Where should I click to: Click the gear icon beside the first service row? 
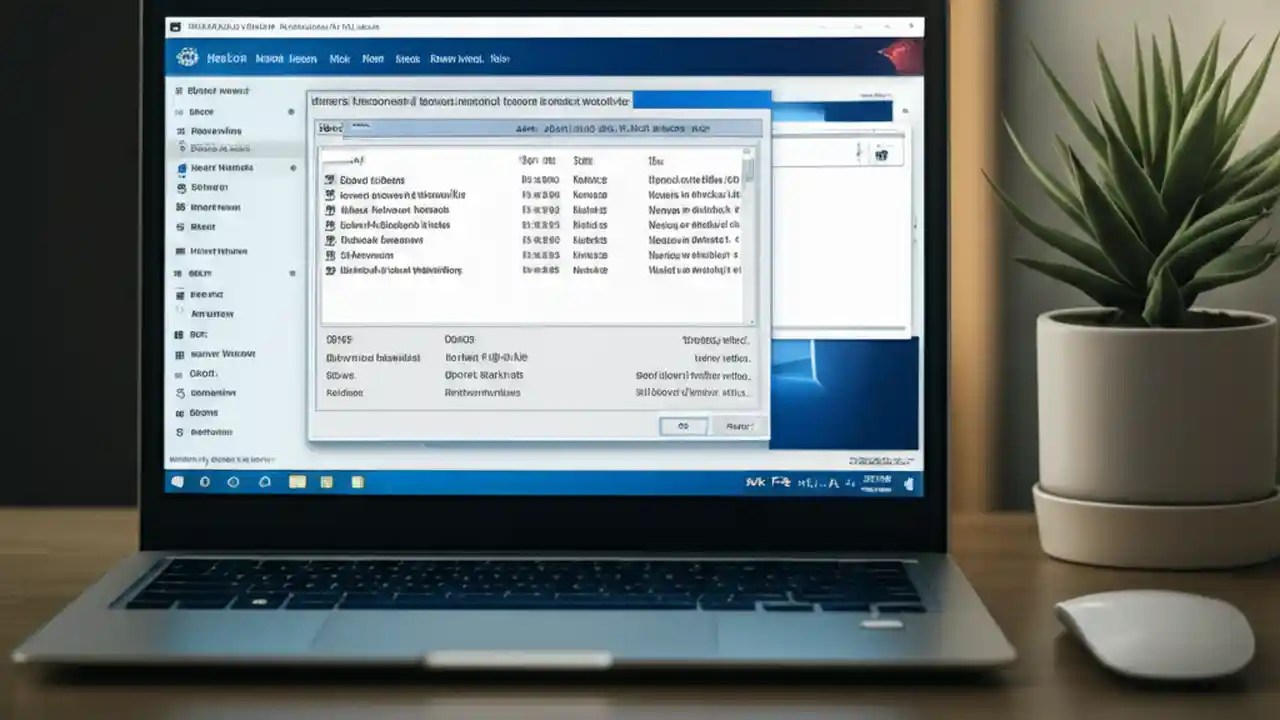330,180
